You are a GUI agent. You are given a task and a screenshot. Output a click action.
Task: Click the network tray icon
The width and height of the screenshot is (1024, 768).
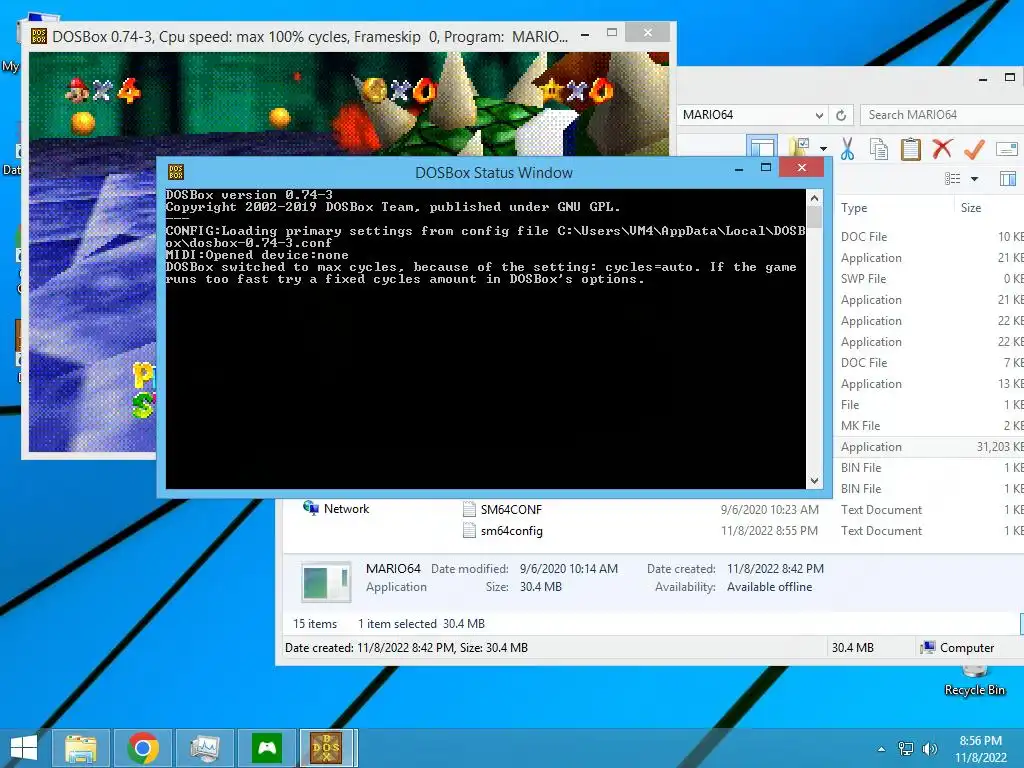(906, 749)
